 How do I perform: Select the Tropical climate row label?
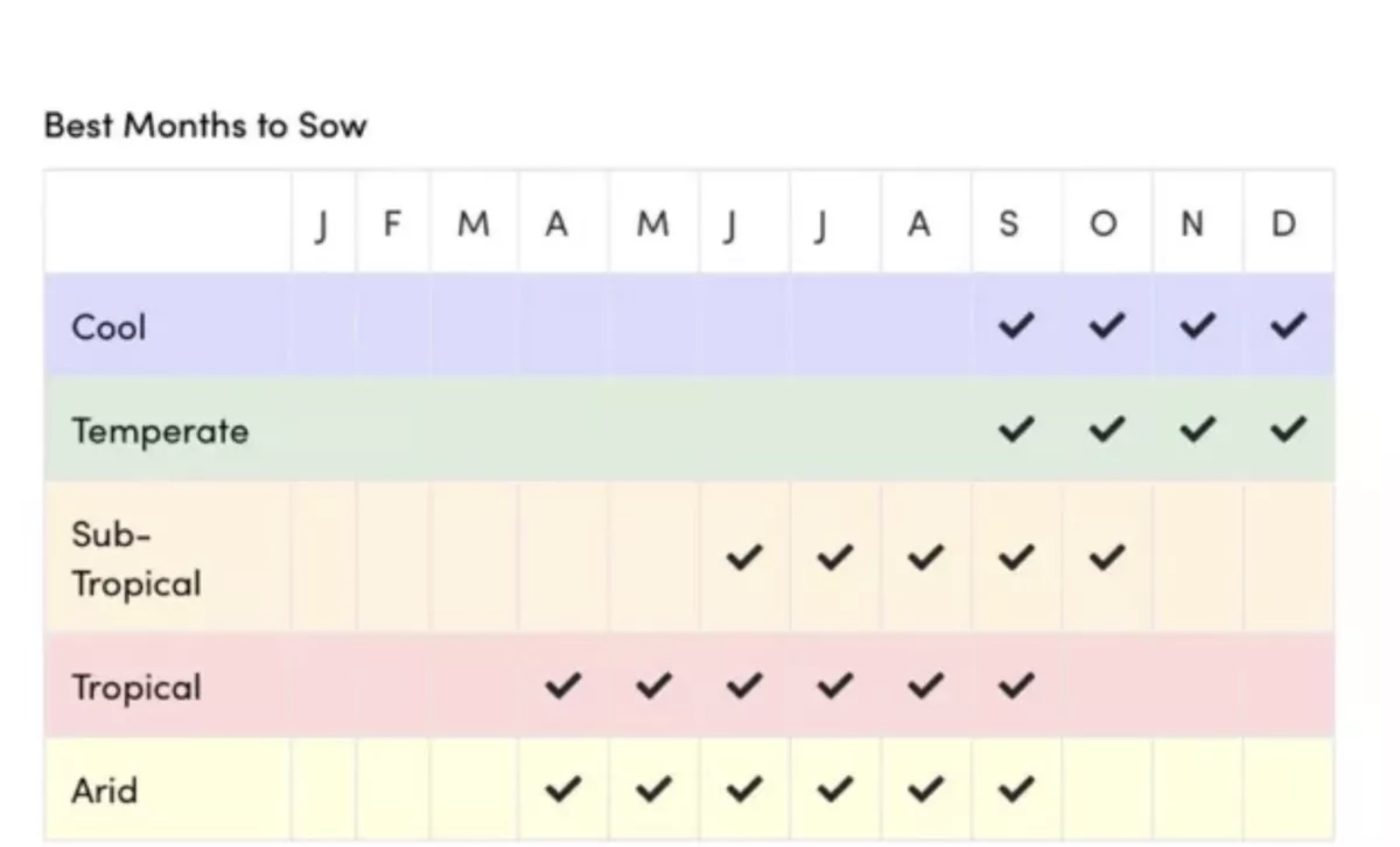click(x=136, y=687)
